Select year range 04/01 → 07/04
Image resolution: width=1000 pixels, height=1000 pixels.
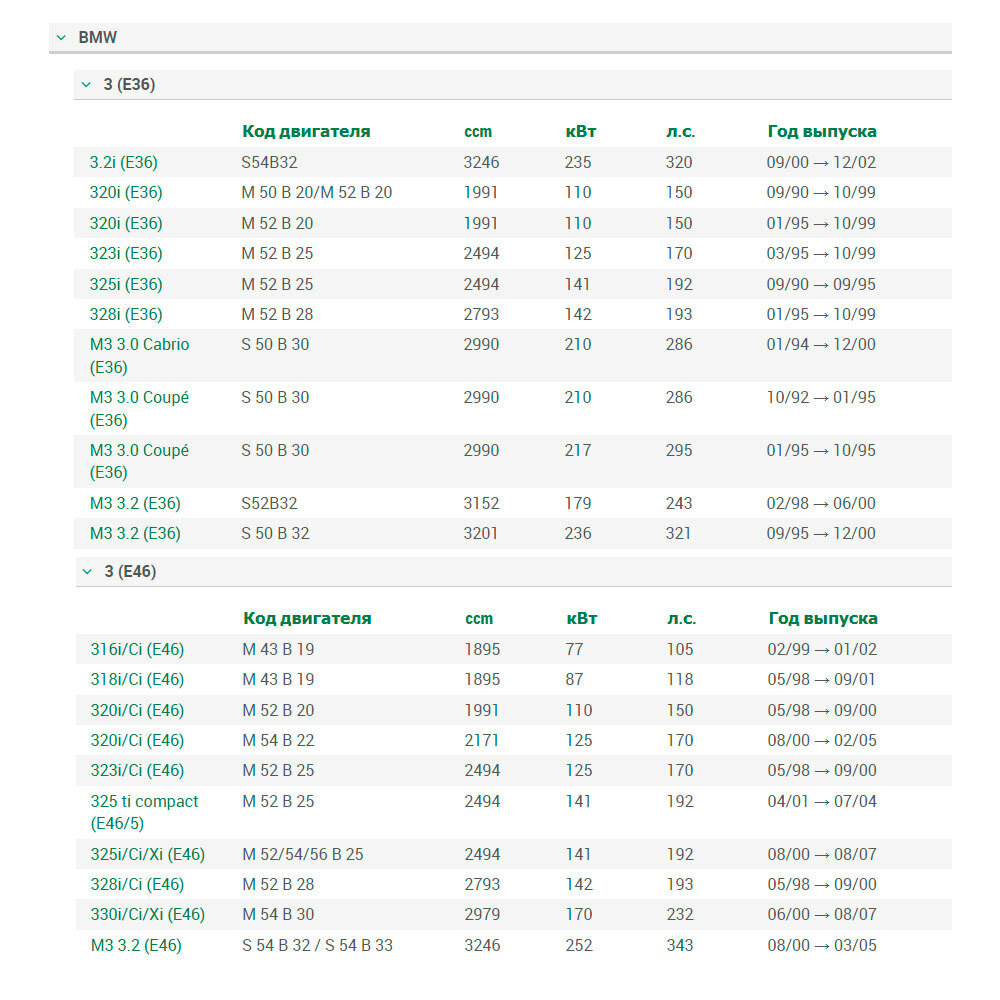823,802
